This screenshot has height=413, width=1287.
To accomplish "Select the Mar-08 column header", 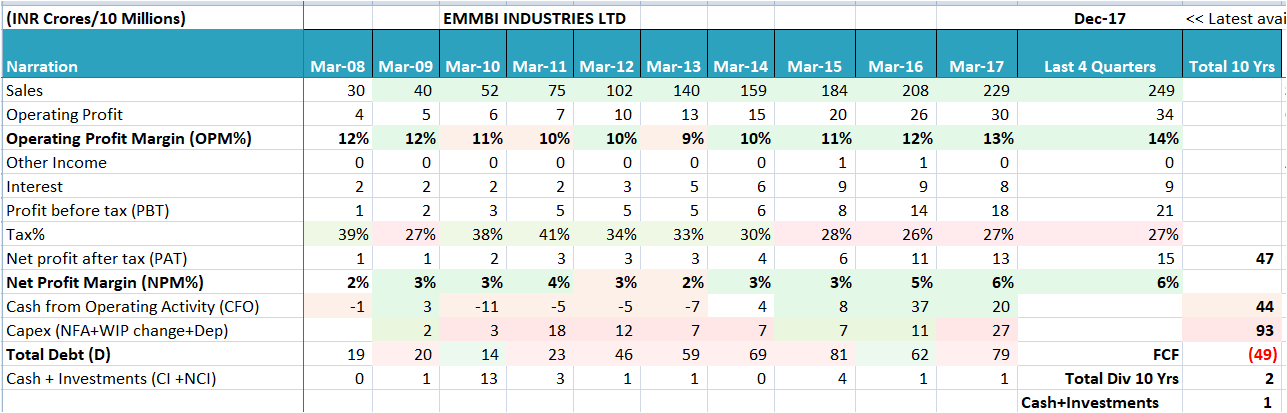I will click(x=337, y=67).
